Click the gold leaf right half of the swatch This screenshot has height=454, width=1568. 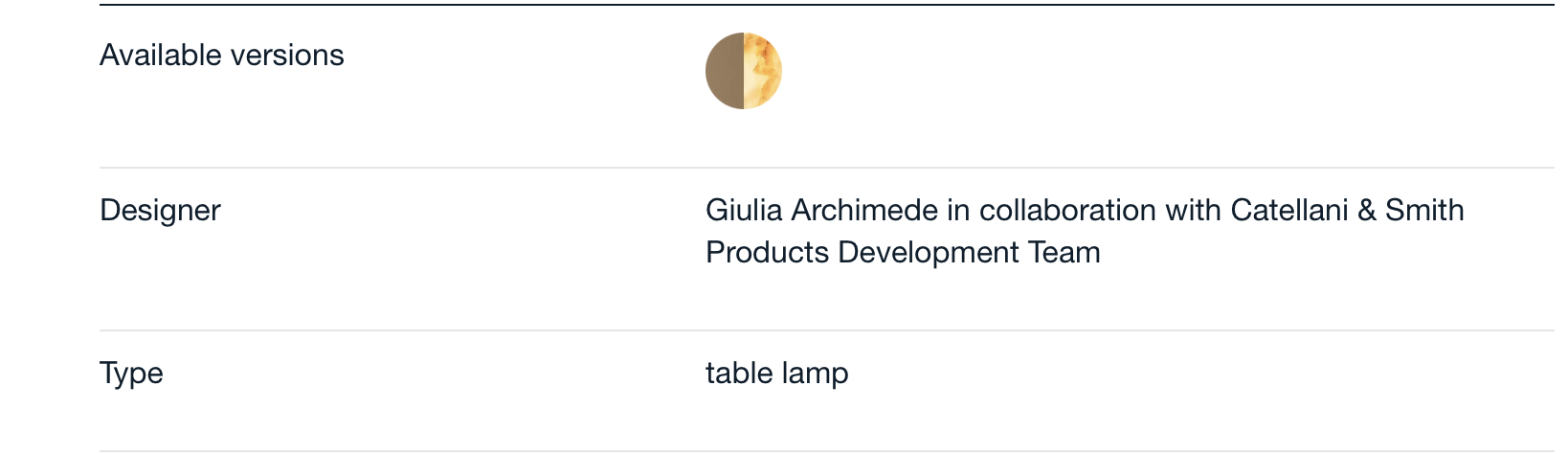click(x=763, y=71)
